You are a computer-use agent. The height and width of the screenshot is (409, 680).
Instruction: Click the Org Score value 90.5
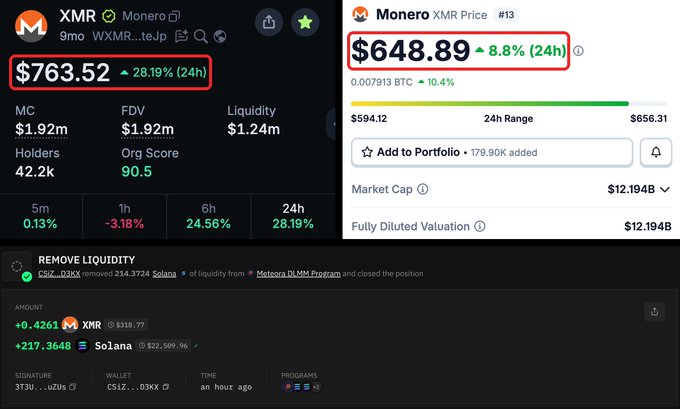(x=137, y=172)
